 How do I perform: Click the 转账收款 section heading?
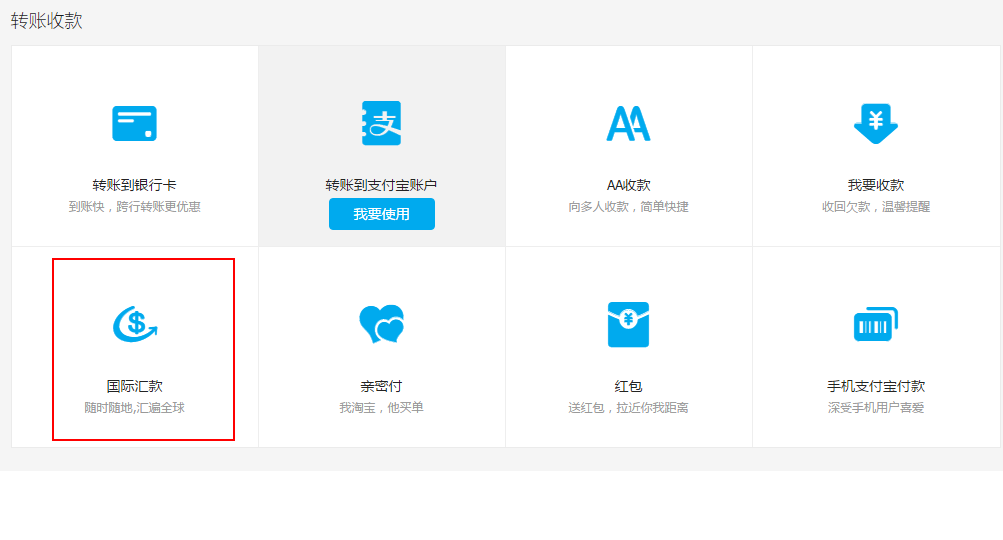point(47,20)
